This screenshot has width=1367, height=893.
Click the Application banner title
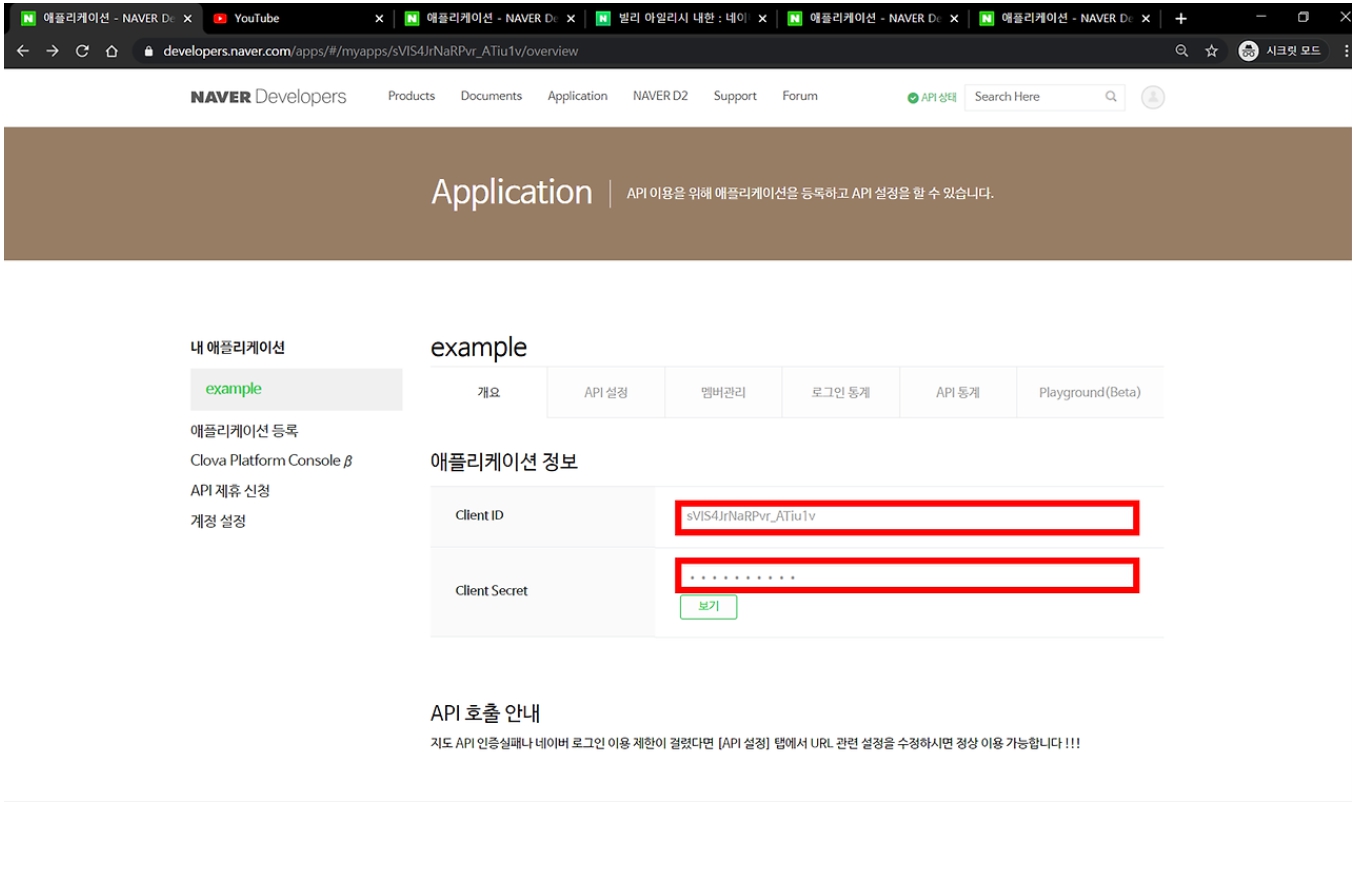click(511, 192)
